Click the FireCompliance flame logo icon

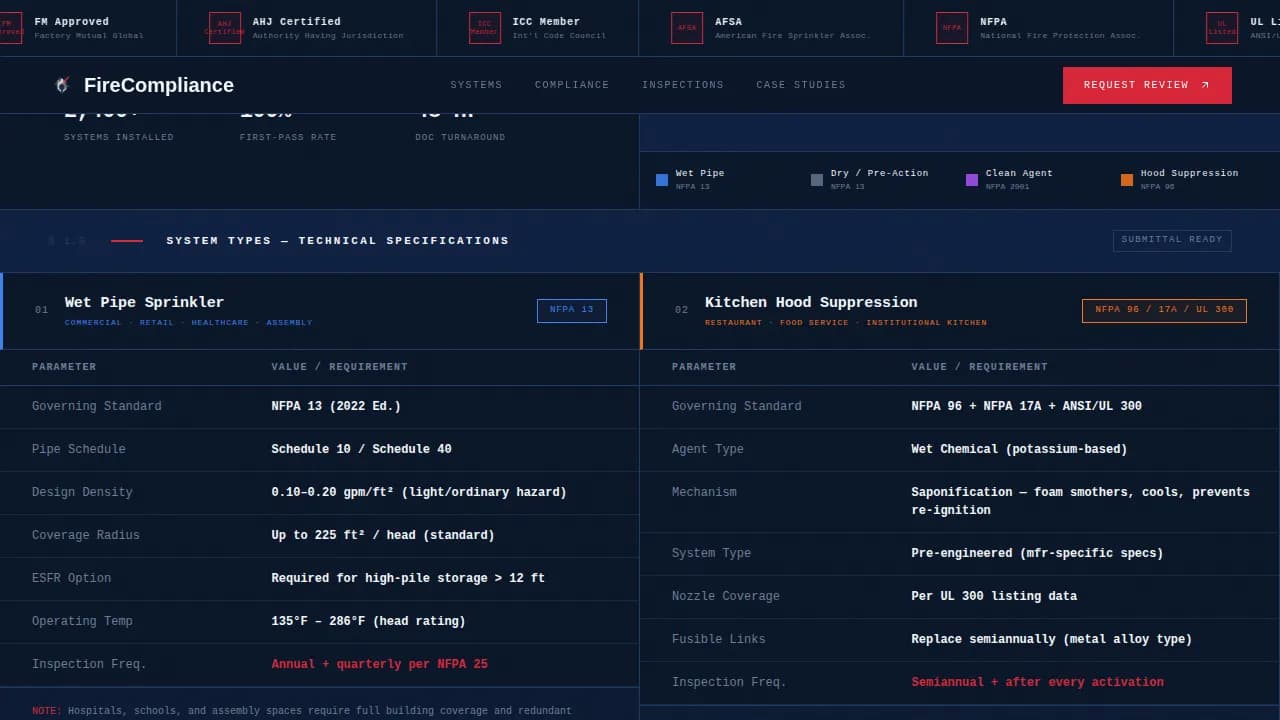62,85
